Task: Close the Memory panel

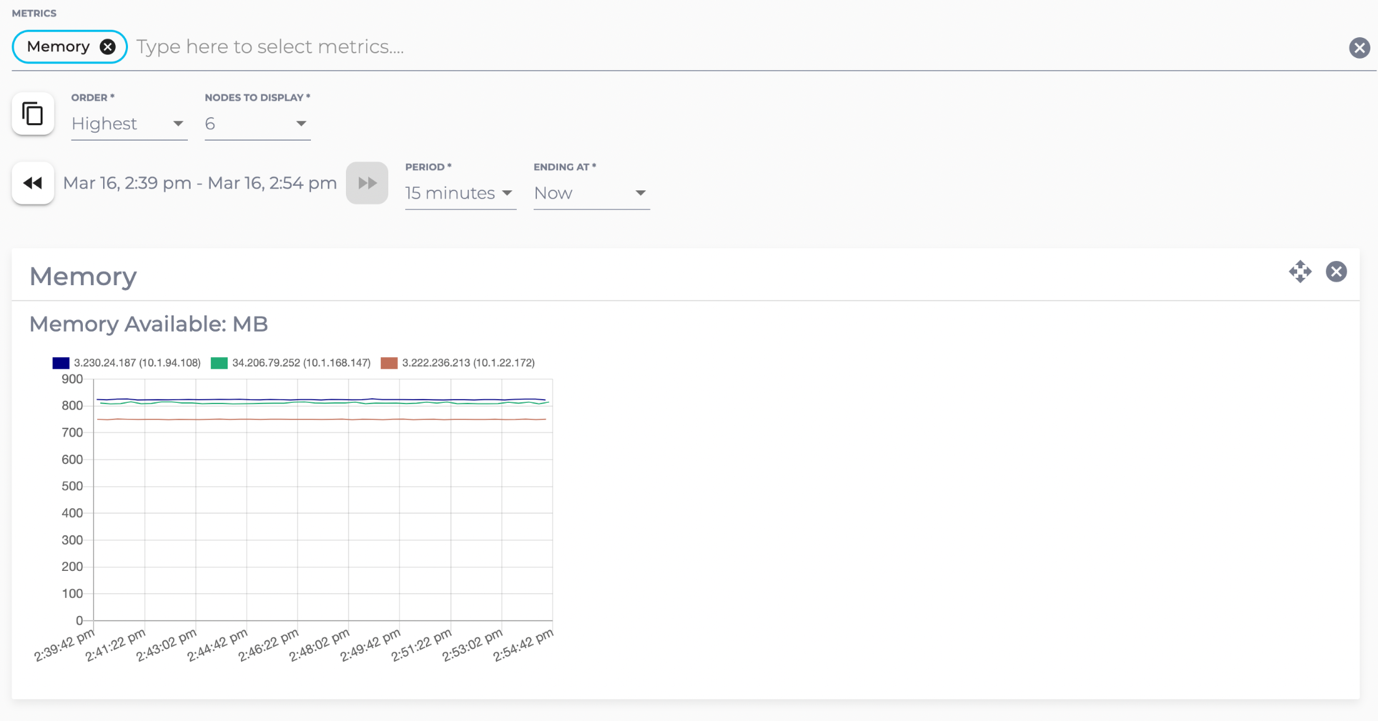Action: pyautogui.click(x=1336, y=272)
